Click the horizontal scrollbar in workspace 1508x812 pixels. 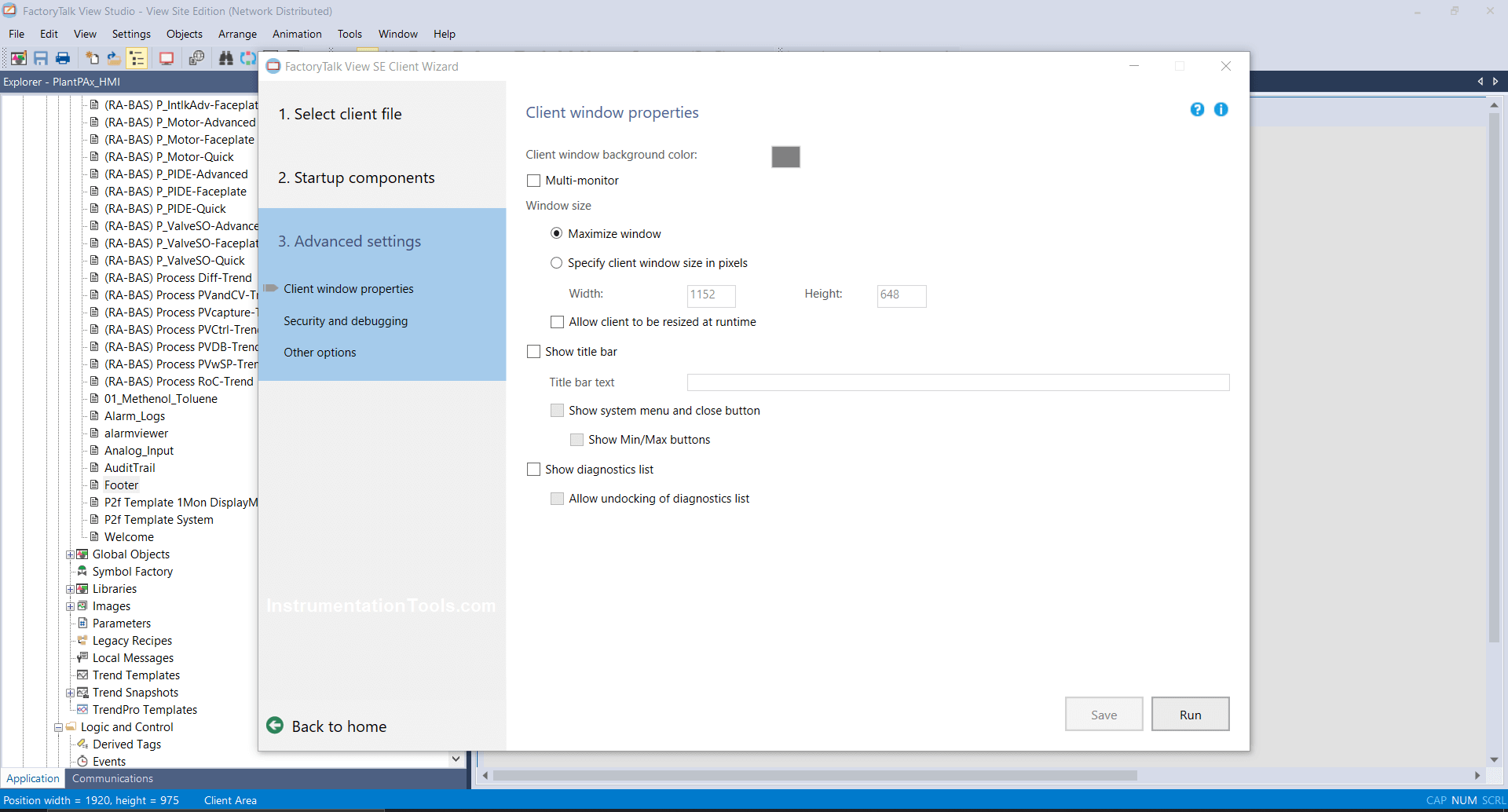814,775
